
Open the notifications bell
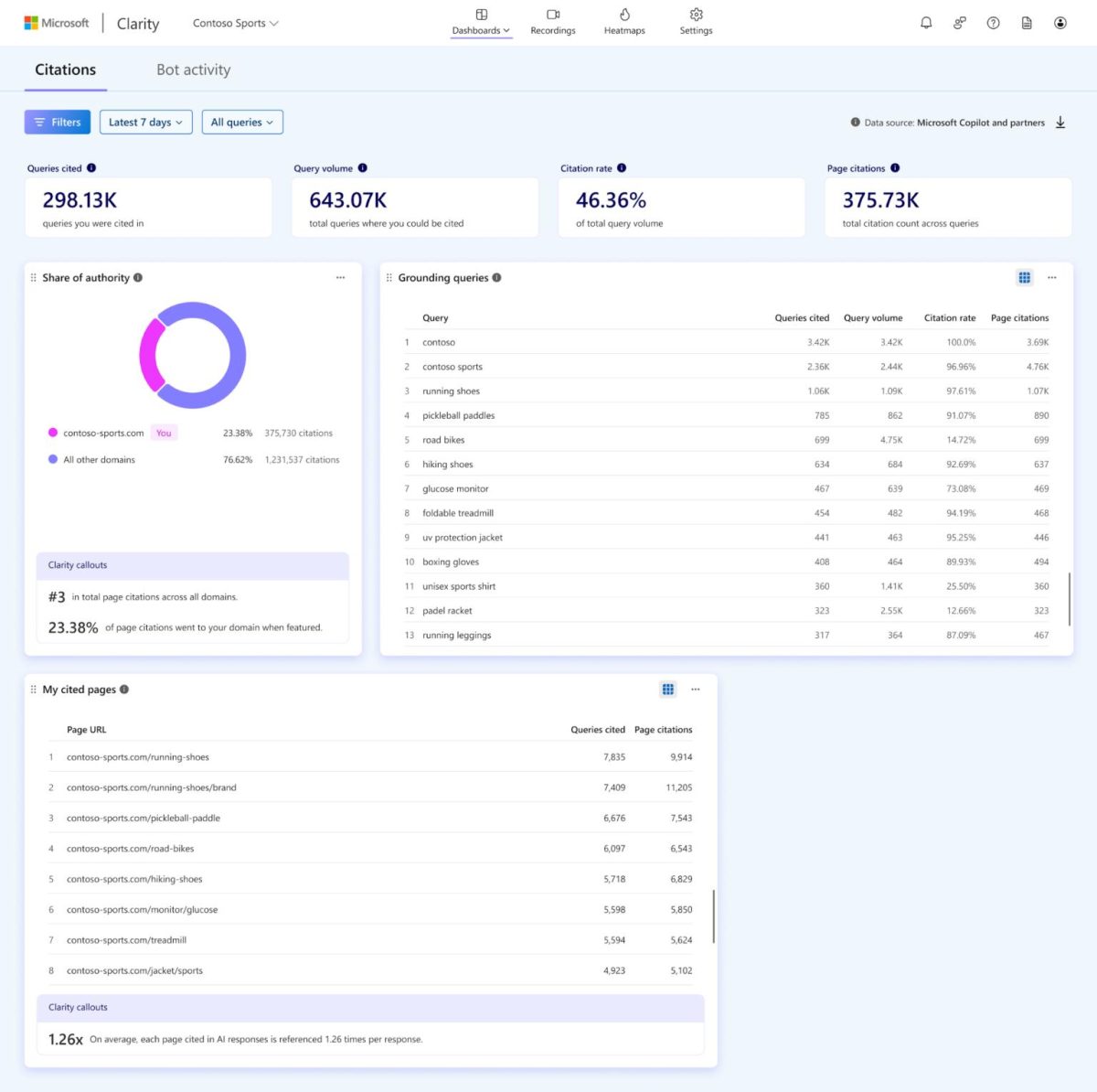pos(926,23)
